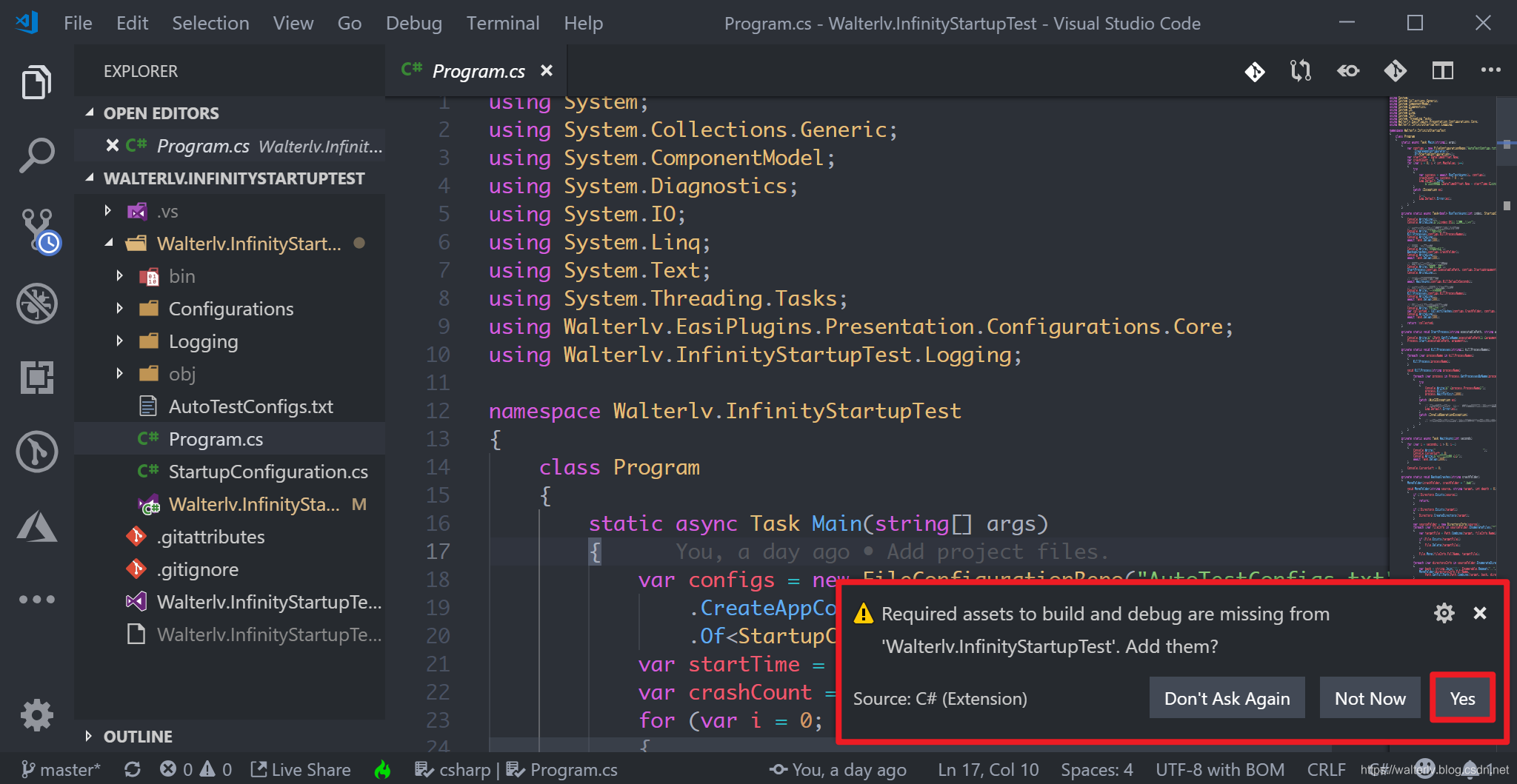Click Yes to add required assets
This screenshot has width=1517, height=784.
1462,698
